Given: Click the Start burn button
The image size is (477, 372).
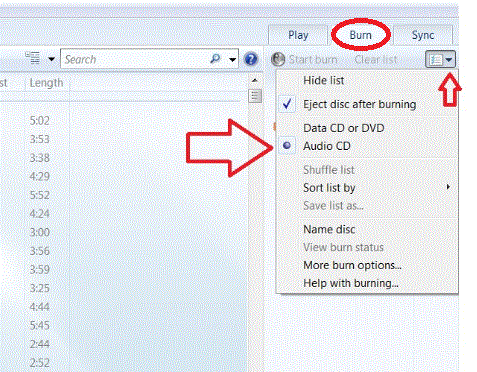Looking at the screenshot, I should (304, 60).
